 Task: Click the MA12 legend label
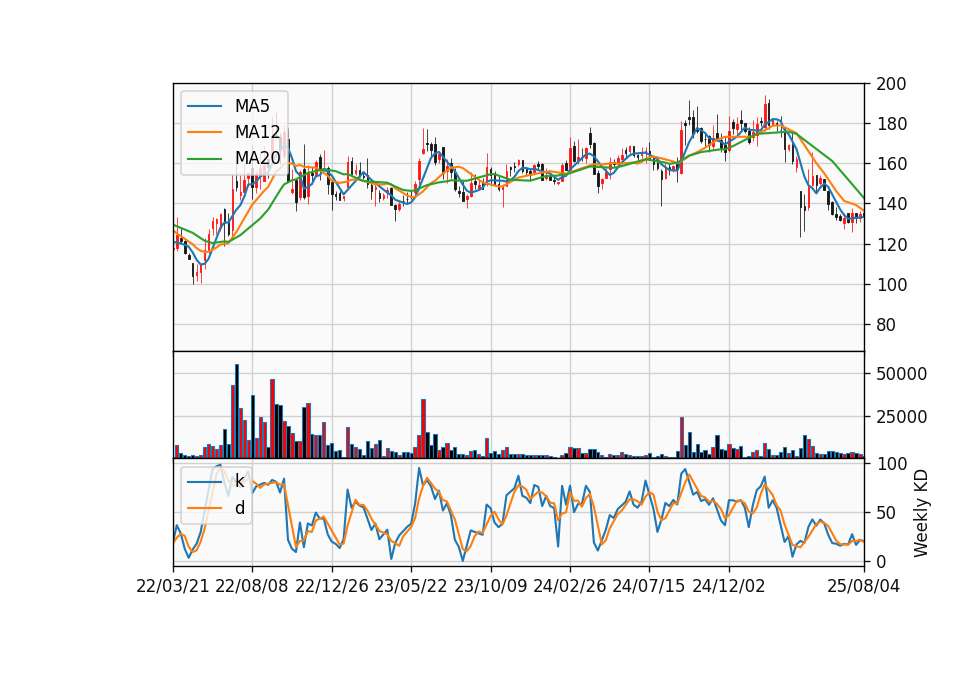pos(257,132)
